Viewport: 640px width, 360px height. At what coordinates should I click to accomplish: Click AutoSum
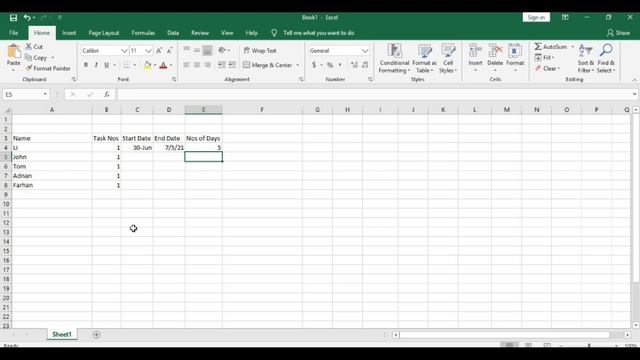[551, 47]
